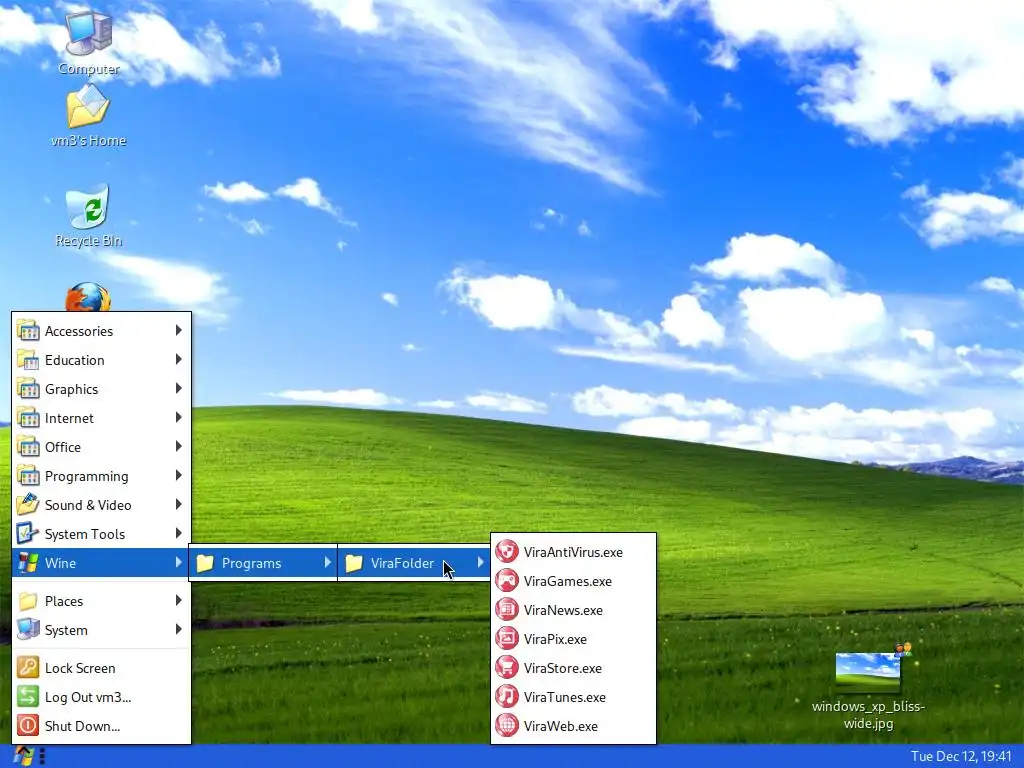Click the Programs folder icon in submenu
This screenshot has height=768, width=1024.
205,563
